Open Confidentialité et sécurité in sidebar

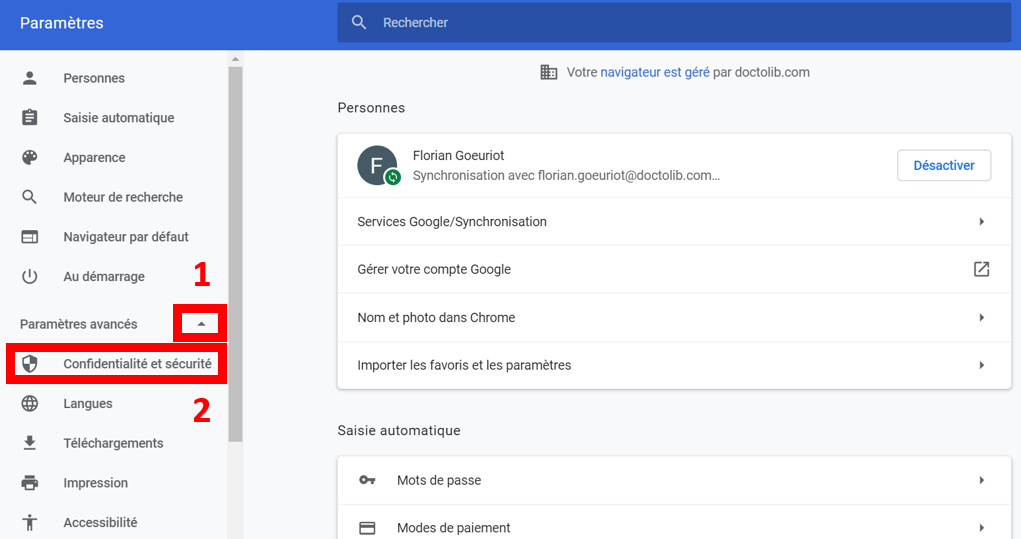137,364
